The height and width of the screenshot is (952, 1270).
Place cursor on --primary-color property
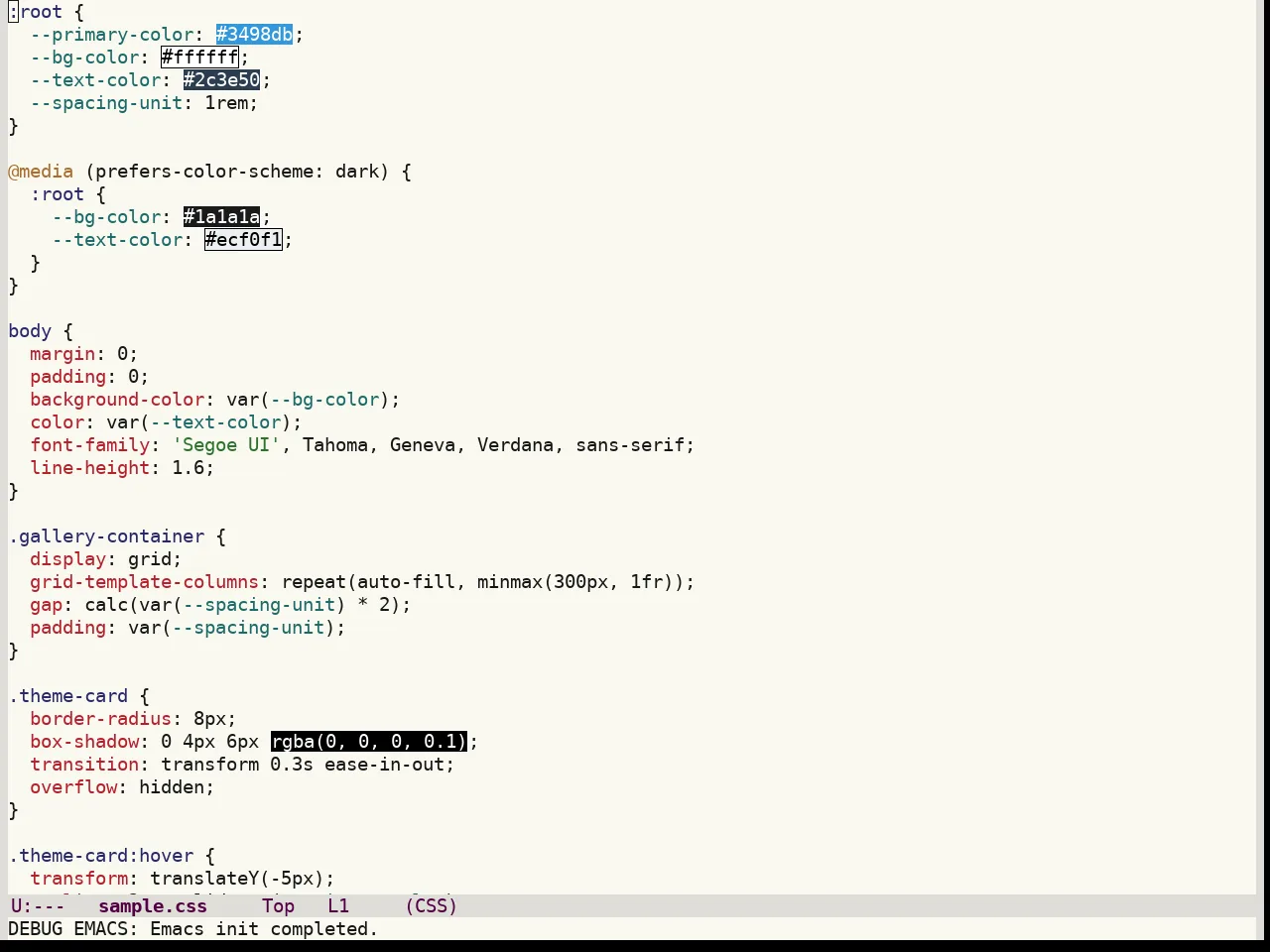click(111, 35)
